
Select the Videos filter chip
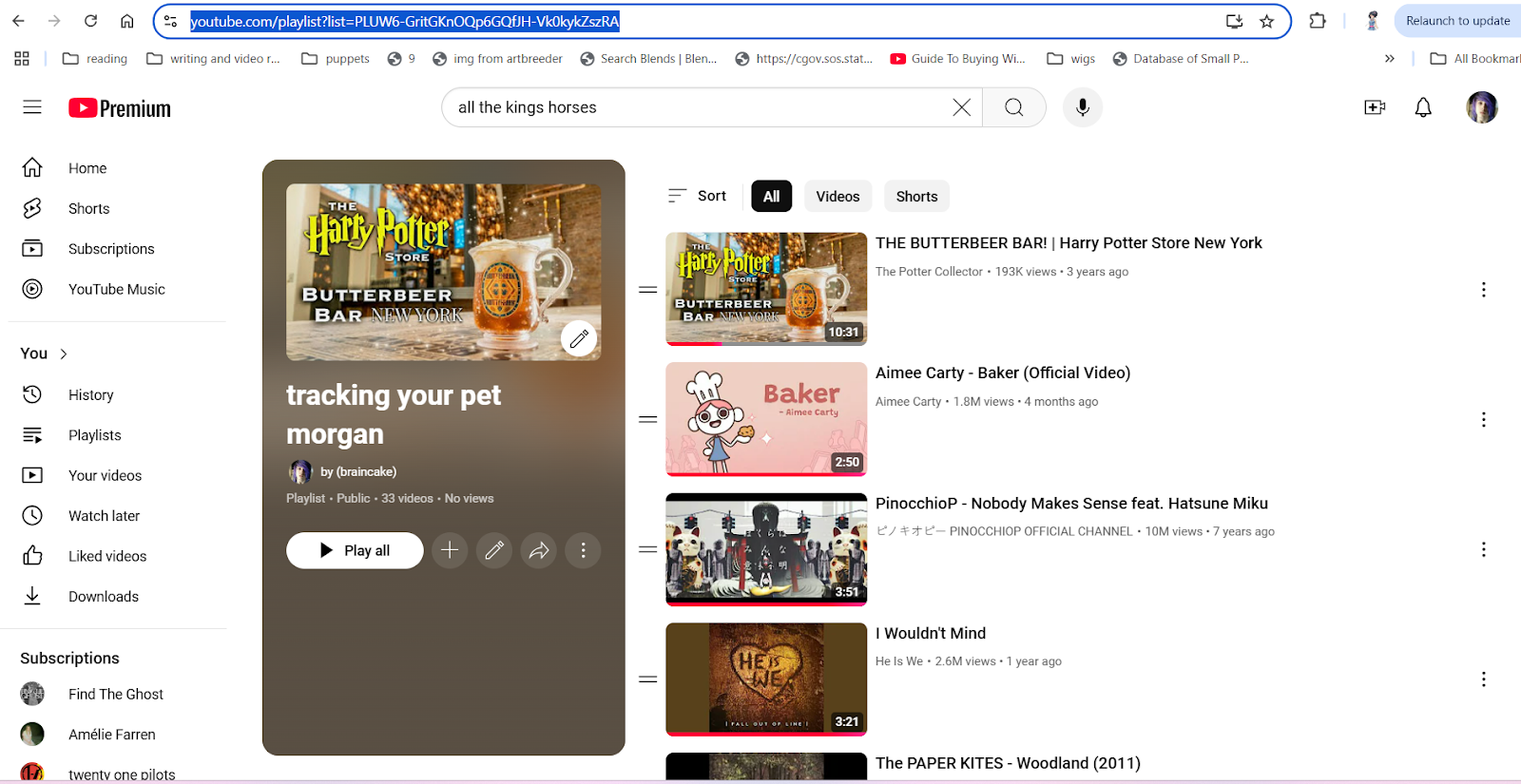click(x=838, y=197)
